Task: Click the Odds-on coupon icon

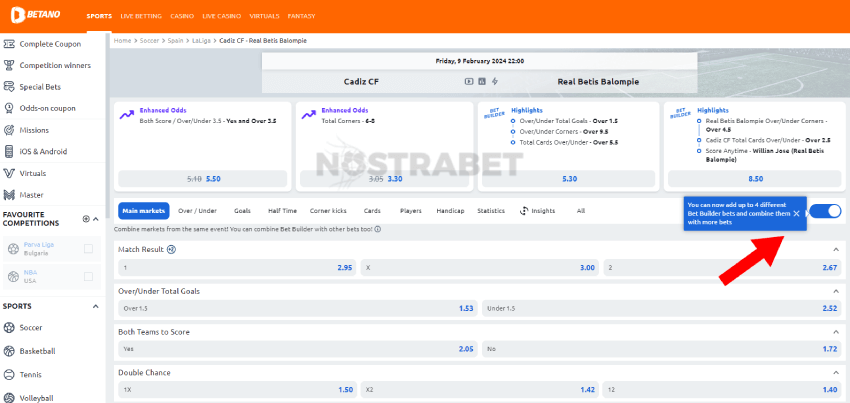Action: (9, 108)
